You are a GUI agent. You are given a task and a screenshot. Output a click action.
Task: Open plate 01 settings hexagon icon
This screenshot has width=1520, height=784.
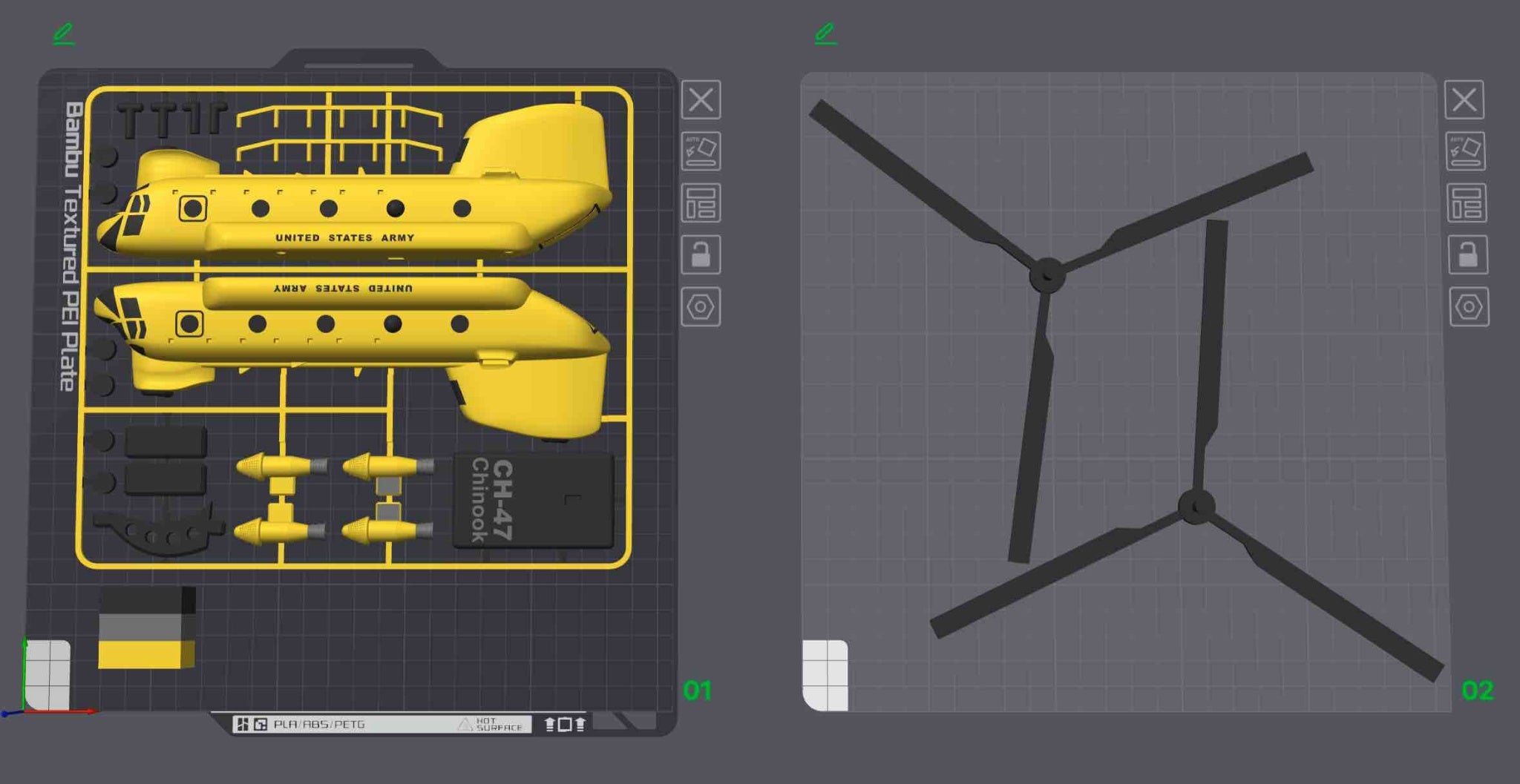tap(701, 306)
